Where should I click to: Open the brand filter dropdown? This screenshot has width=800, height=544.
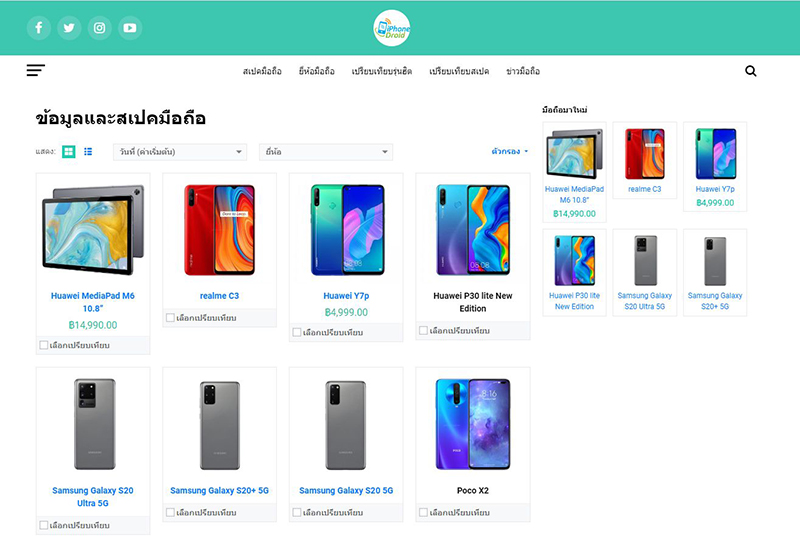coord(326,152)
